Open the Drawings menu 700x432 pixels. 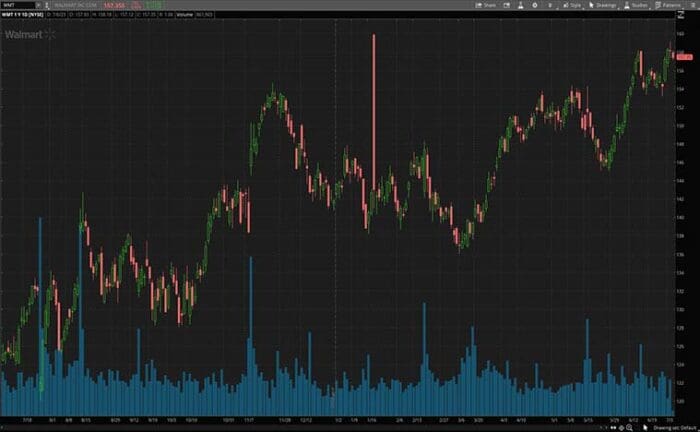pos(603,5)
